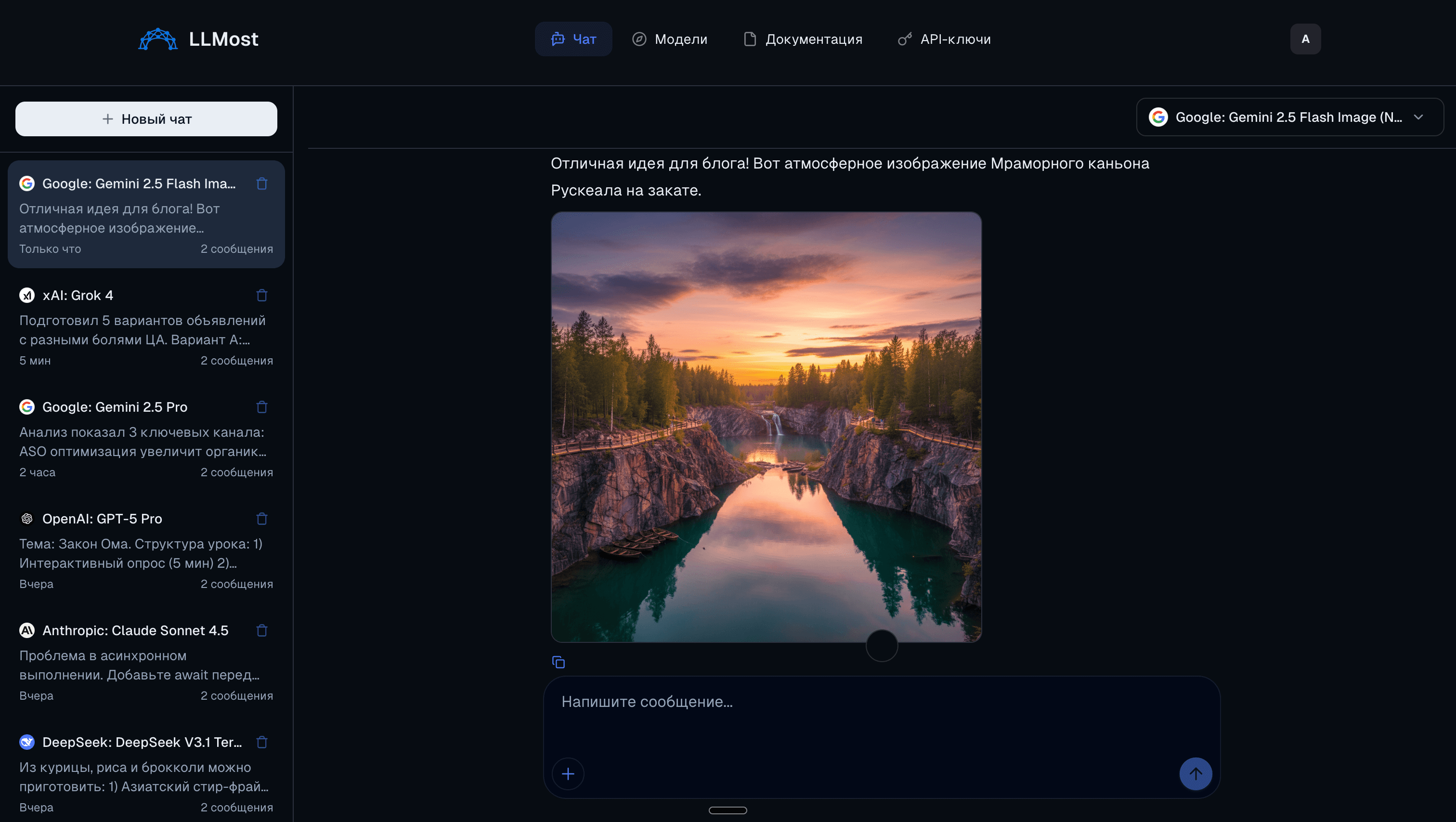Start a Новый чат
This screenshot has height=822, width=1456.
[x=146, y=119]
